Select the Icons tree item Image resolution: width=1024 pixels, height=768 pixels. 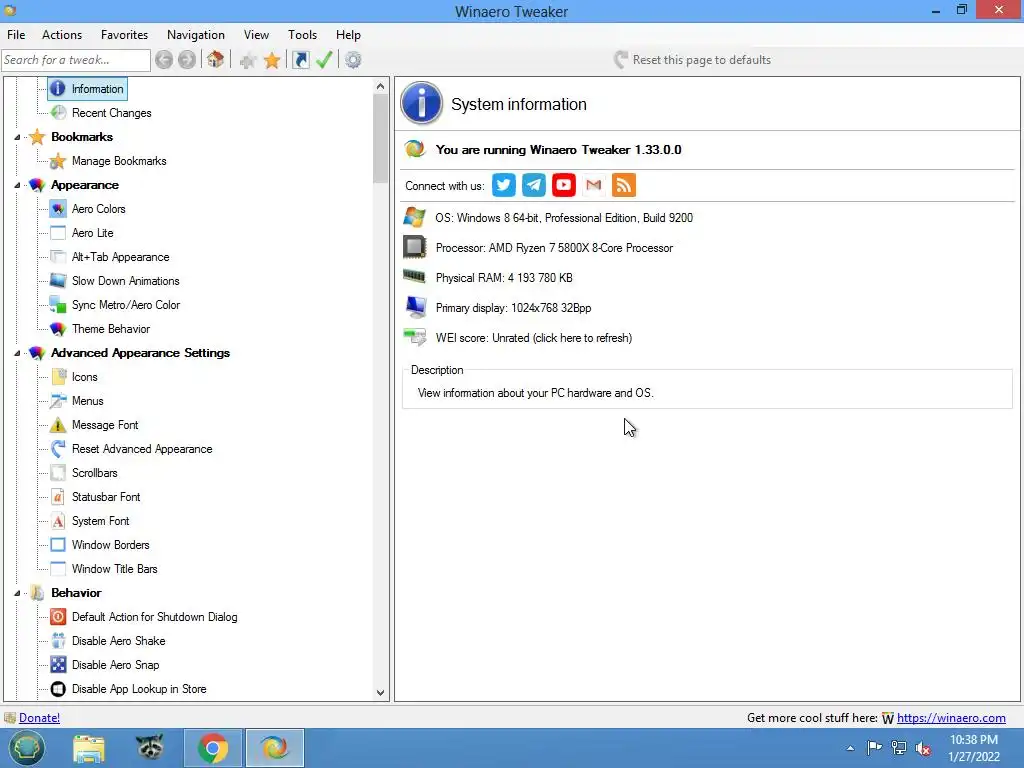coord(85,377)
